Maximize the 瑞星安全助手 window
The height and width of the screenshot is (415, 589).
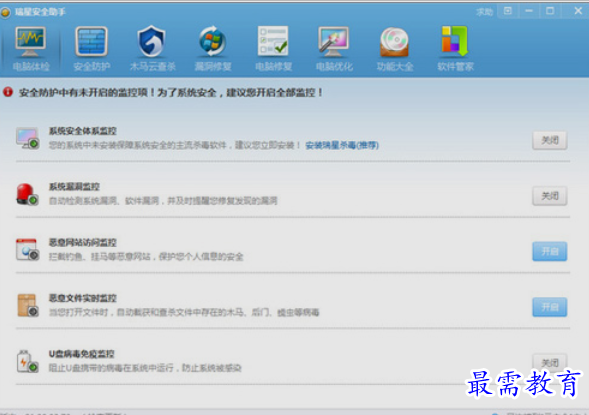pos(550,11)
